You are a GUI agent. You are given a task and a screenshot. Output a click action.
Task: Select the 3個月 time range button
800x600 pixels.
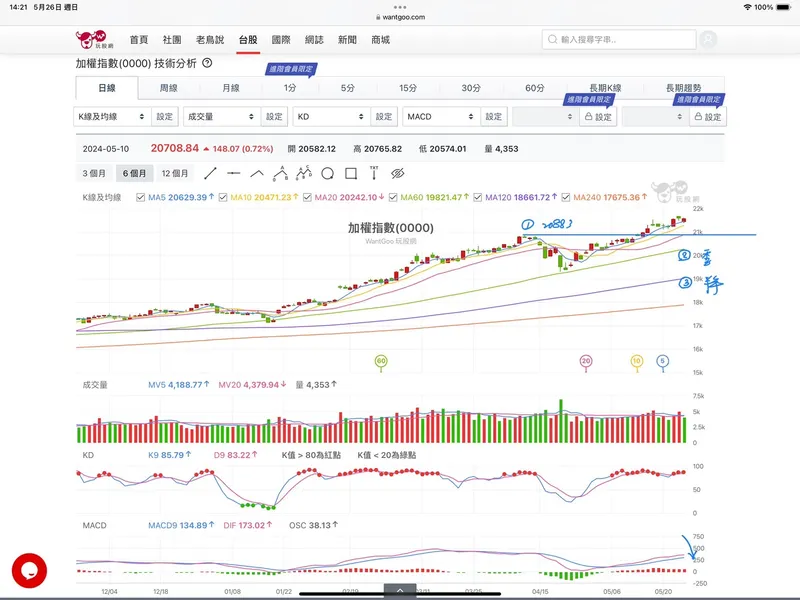tap(95, 173)
